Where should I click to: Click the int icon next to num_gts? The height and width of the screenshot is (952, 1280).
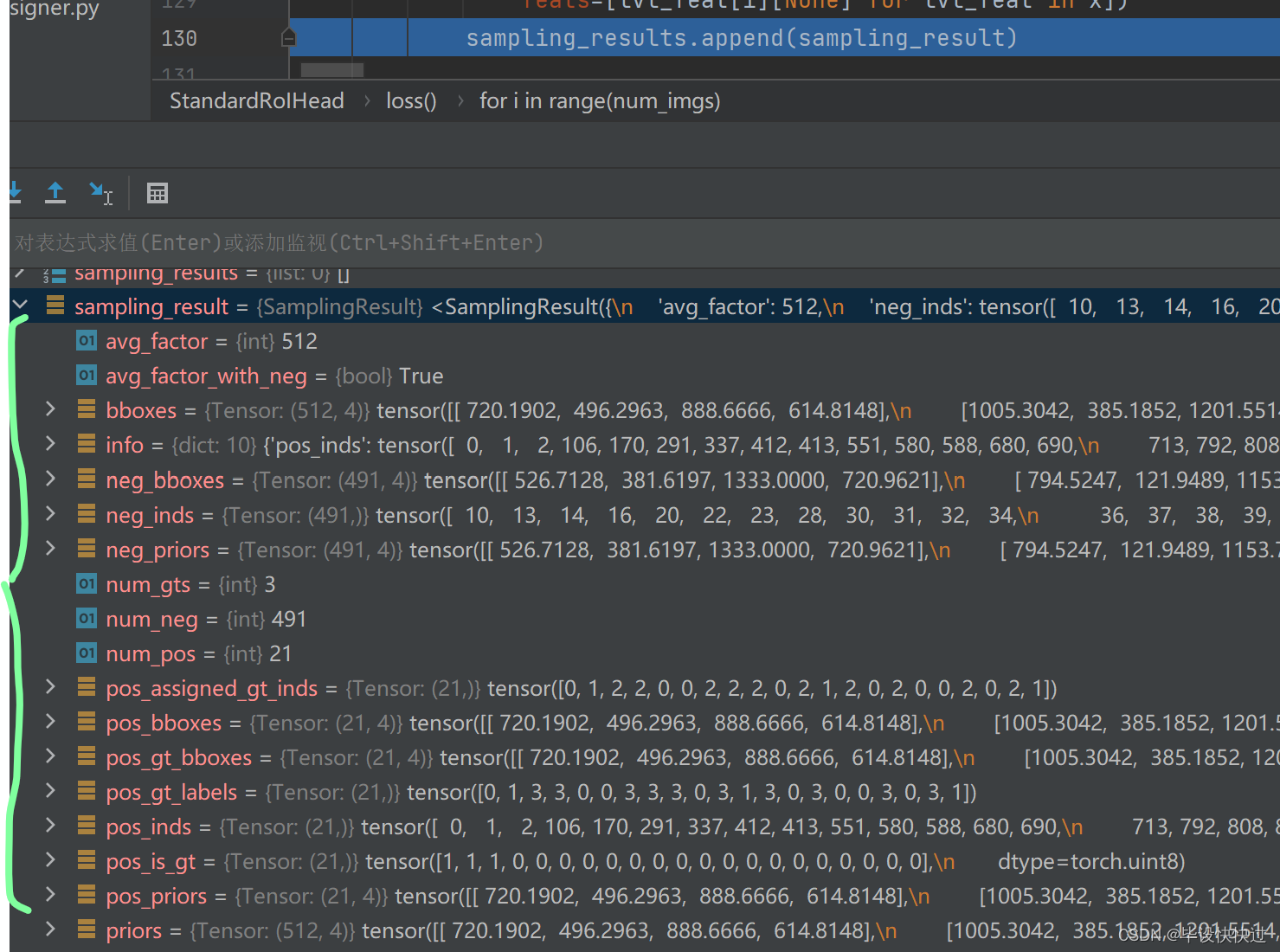point(86,584)
